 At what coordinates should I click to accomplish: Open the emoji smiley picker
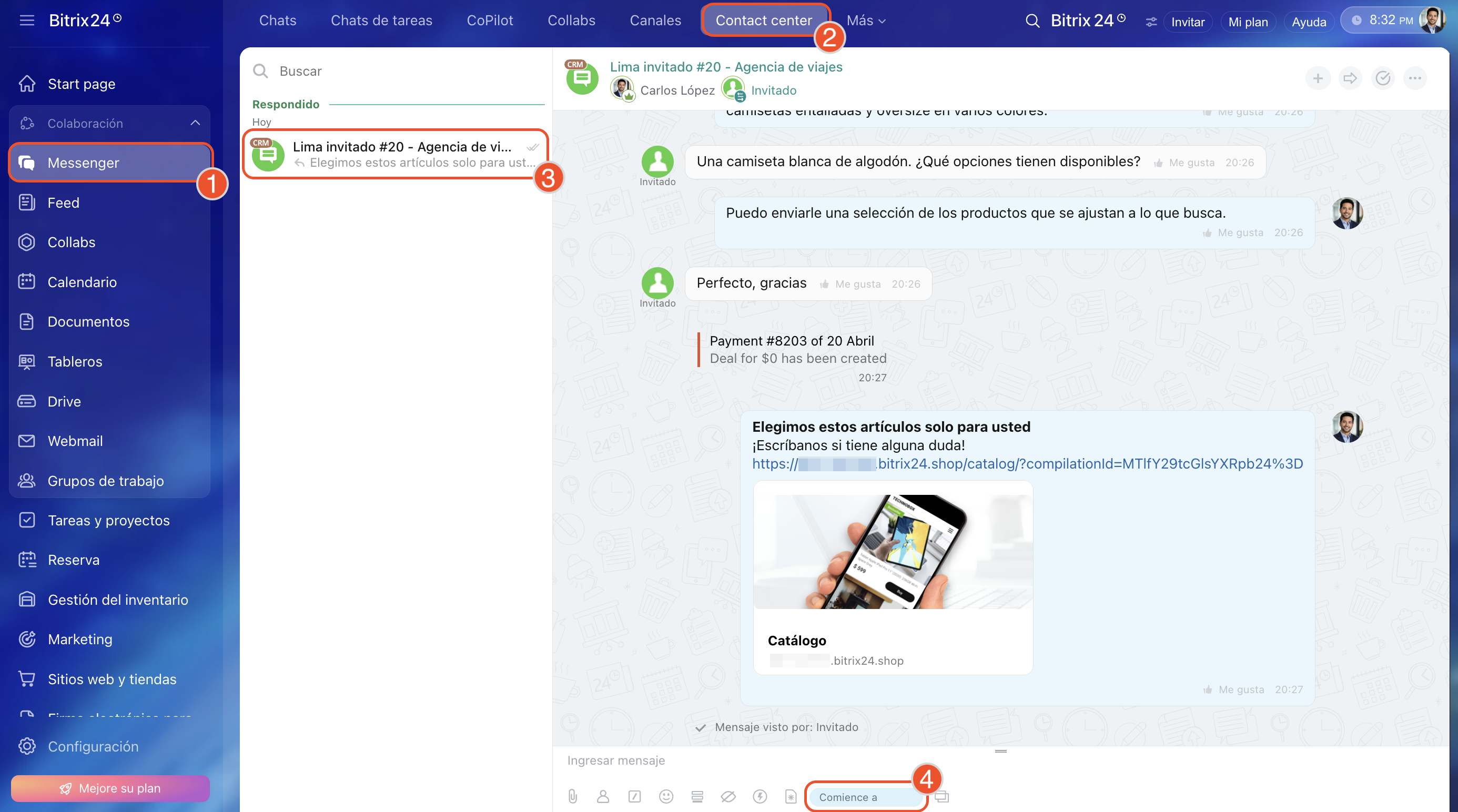point(666,797)
